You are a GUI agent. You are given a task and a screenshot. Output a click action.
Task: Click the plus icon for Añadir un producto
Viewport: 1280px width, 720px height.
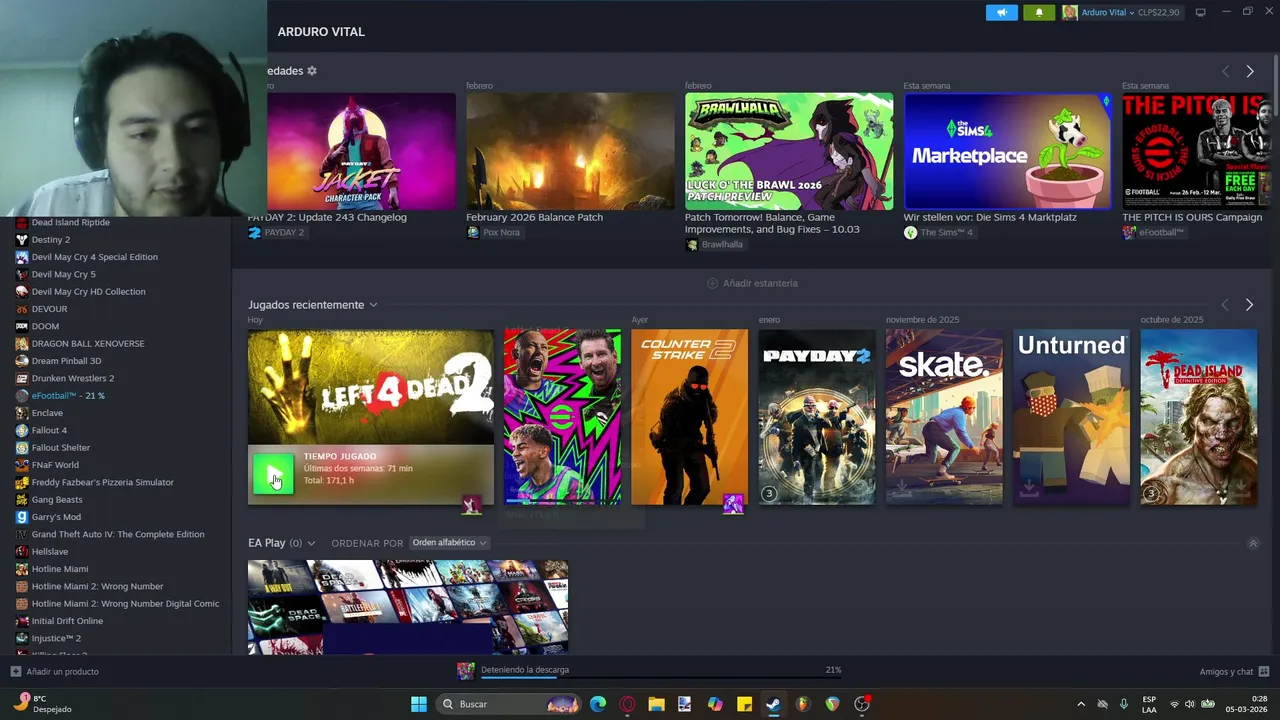coord(15,672)
